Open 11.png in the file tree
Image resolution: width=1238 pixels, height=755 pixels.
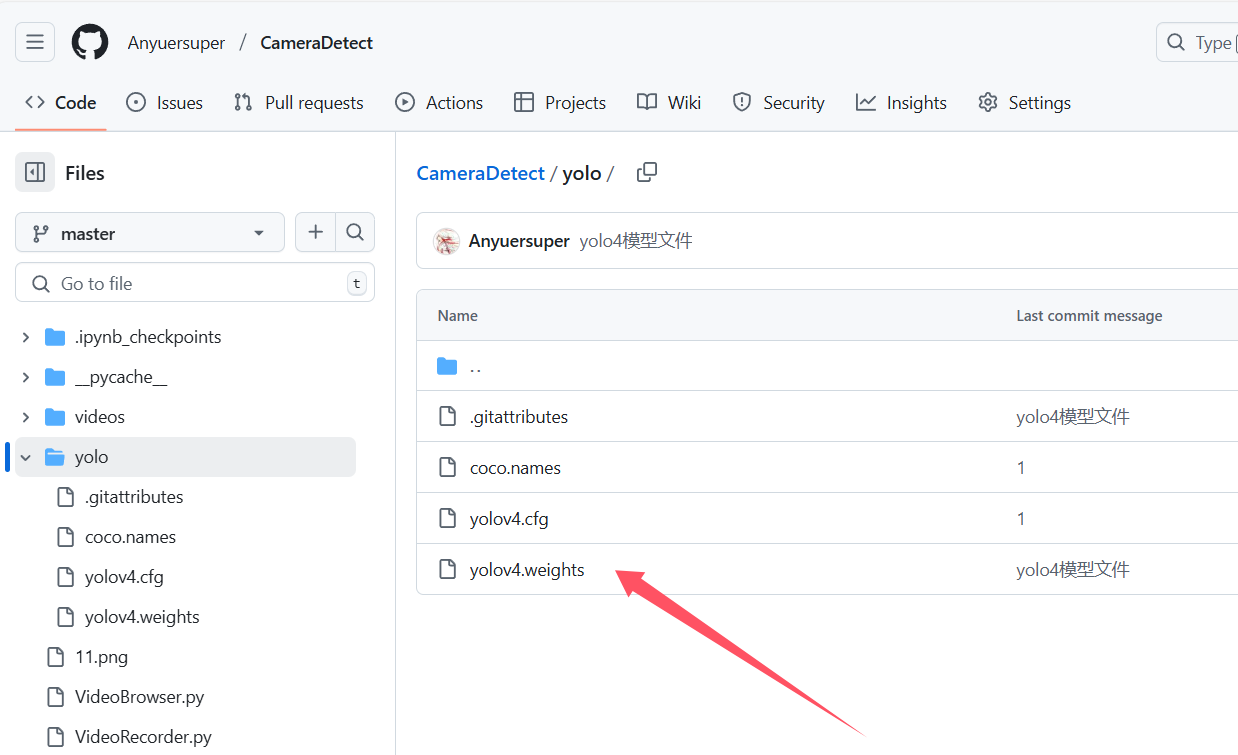tap(101, 657)
